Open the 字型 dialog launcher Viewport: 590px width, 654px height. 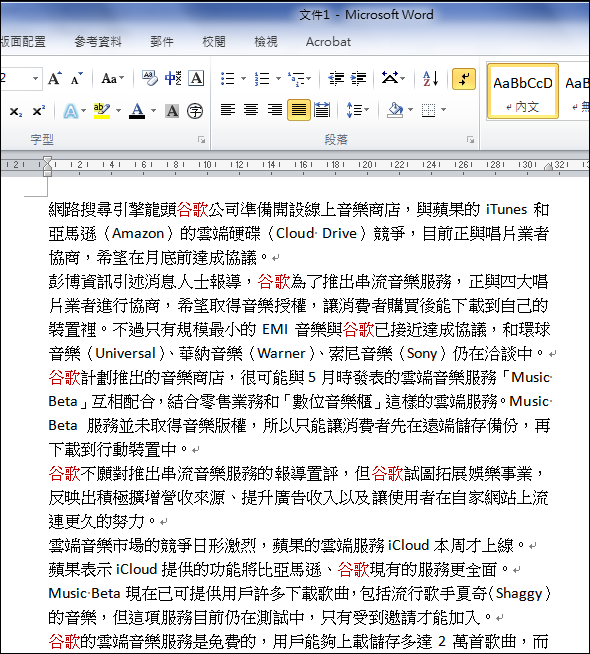click(x=201, y=140)
